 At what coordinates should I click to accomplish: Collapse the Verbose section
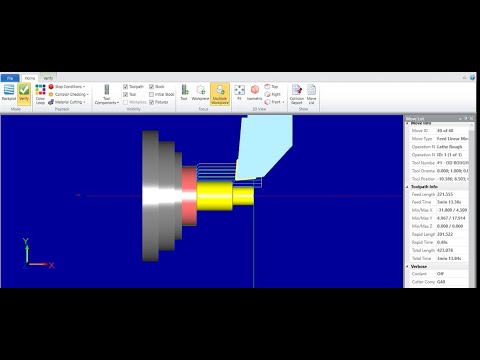click(407, 266)
